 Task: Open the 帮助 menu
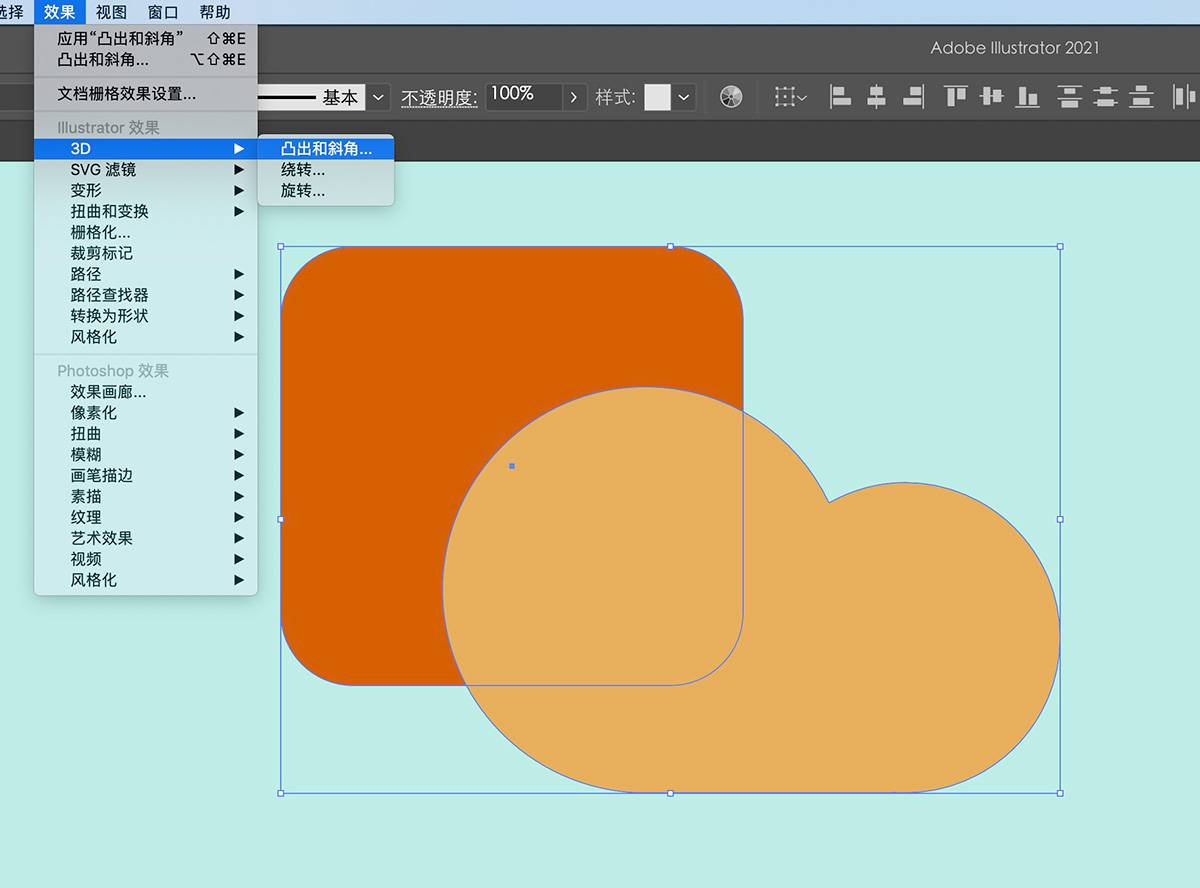pos(215,12)
